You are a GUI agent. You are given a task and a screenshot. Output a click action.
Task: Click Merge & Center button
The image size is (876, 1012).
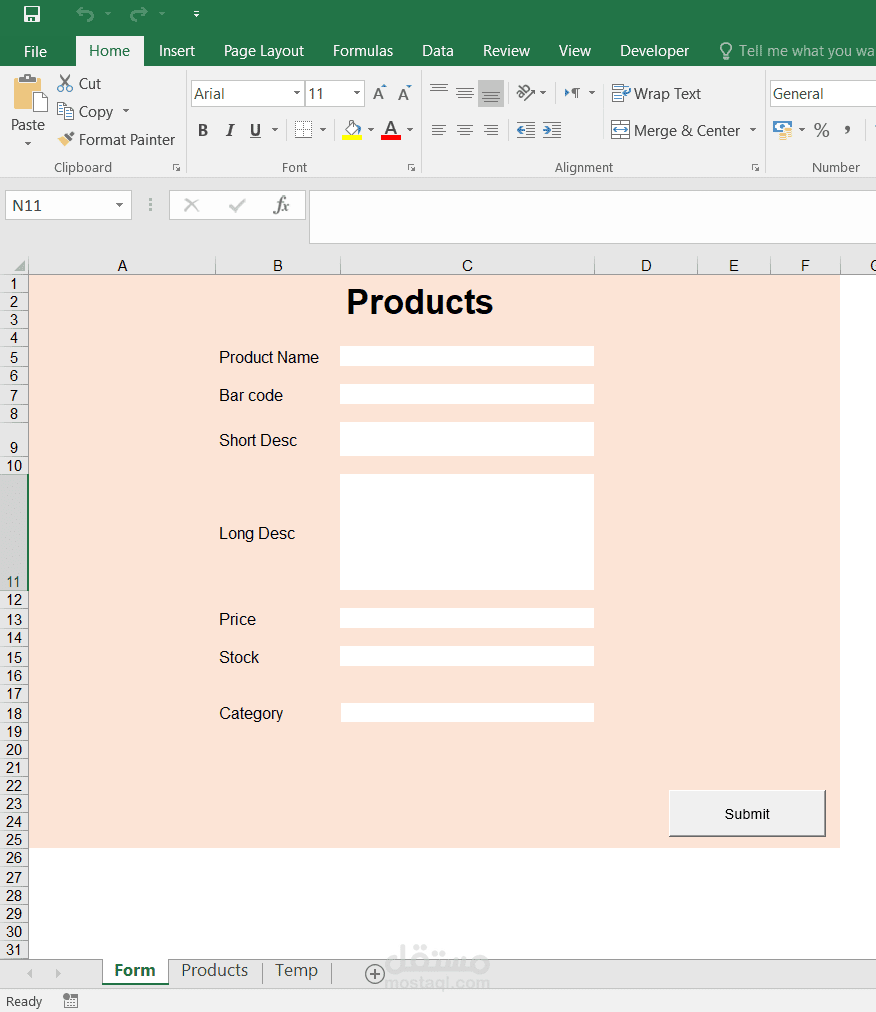[x=675, y=130]
